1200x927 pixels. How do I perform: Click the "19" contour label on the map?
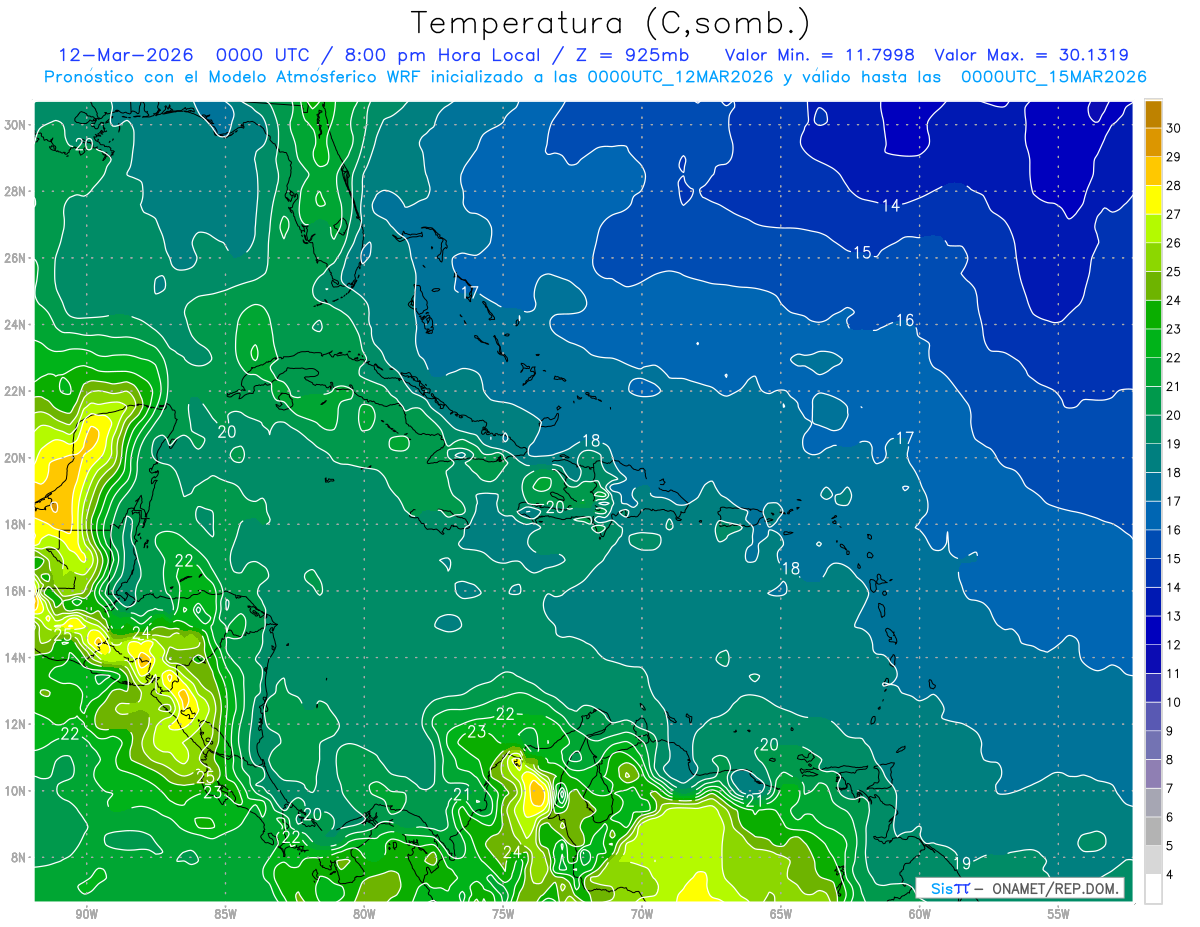pos(962,863)
